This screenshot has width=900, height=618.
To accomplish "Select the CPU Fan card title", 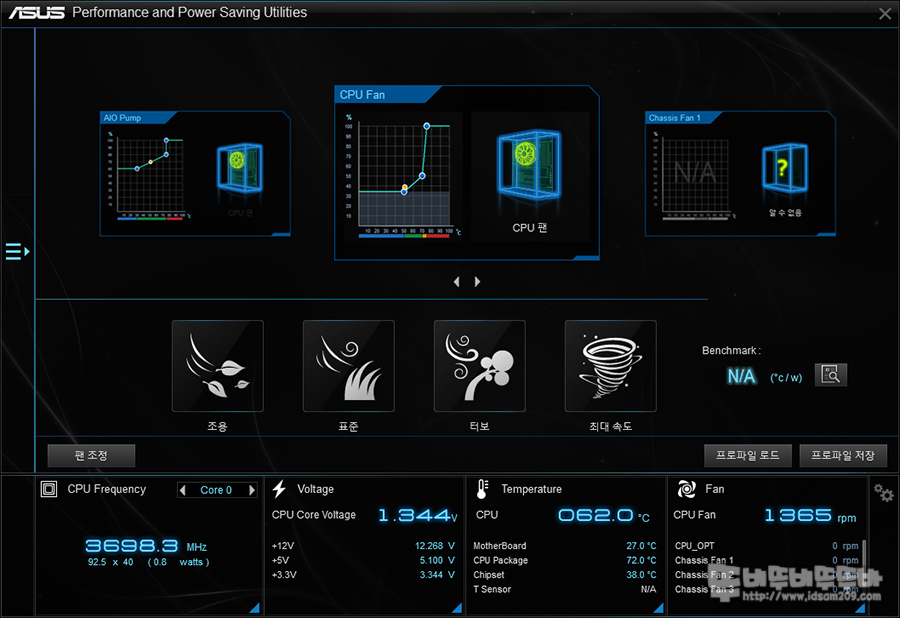I will (x=362, y=95).
